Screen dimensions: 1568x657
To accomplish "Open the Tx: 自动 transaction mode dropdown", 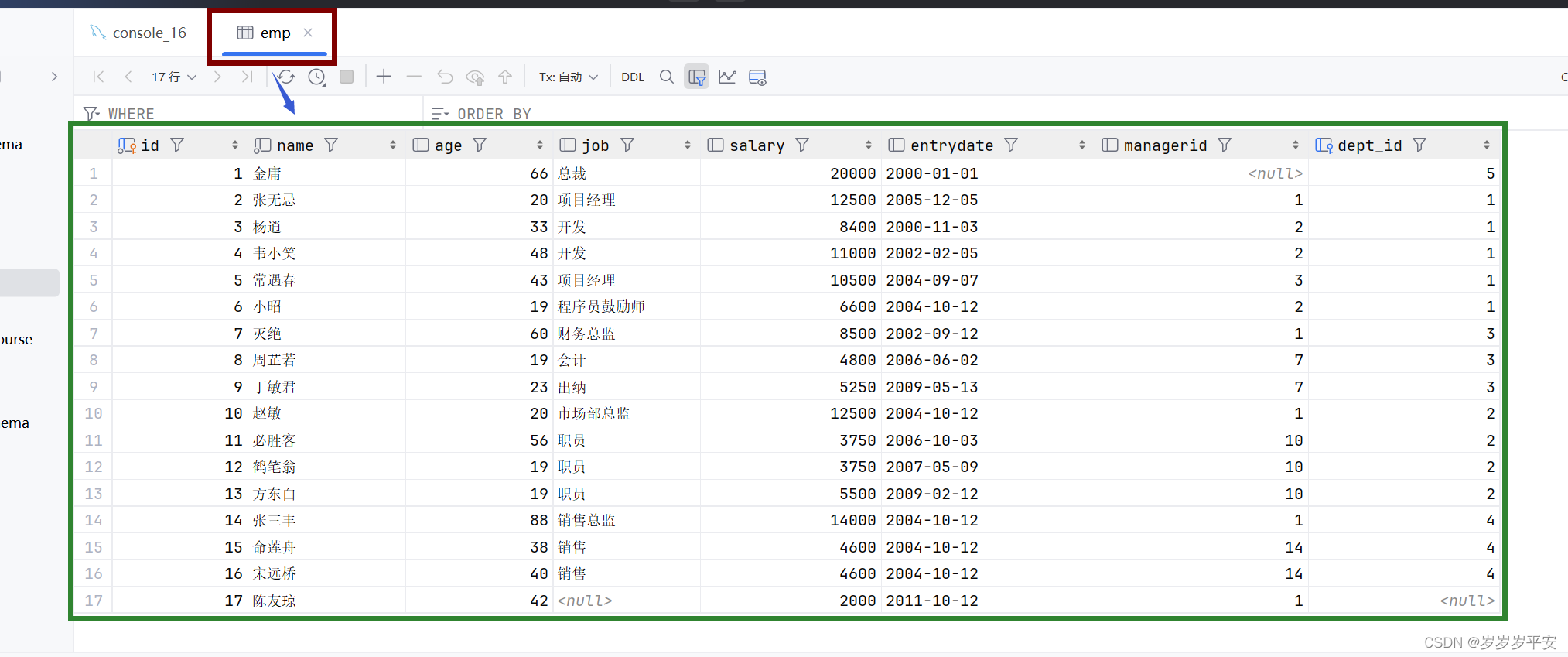I will pos(569,77).
